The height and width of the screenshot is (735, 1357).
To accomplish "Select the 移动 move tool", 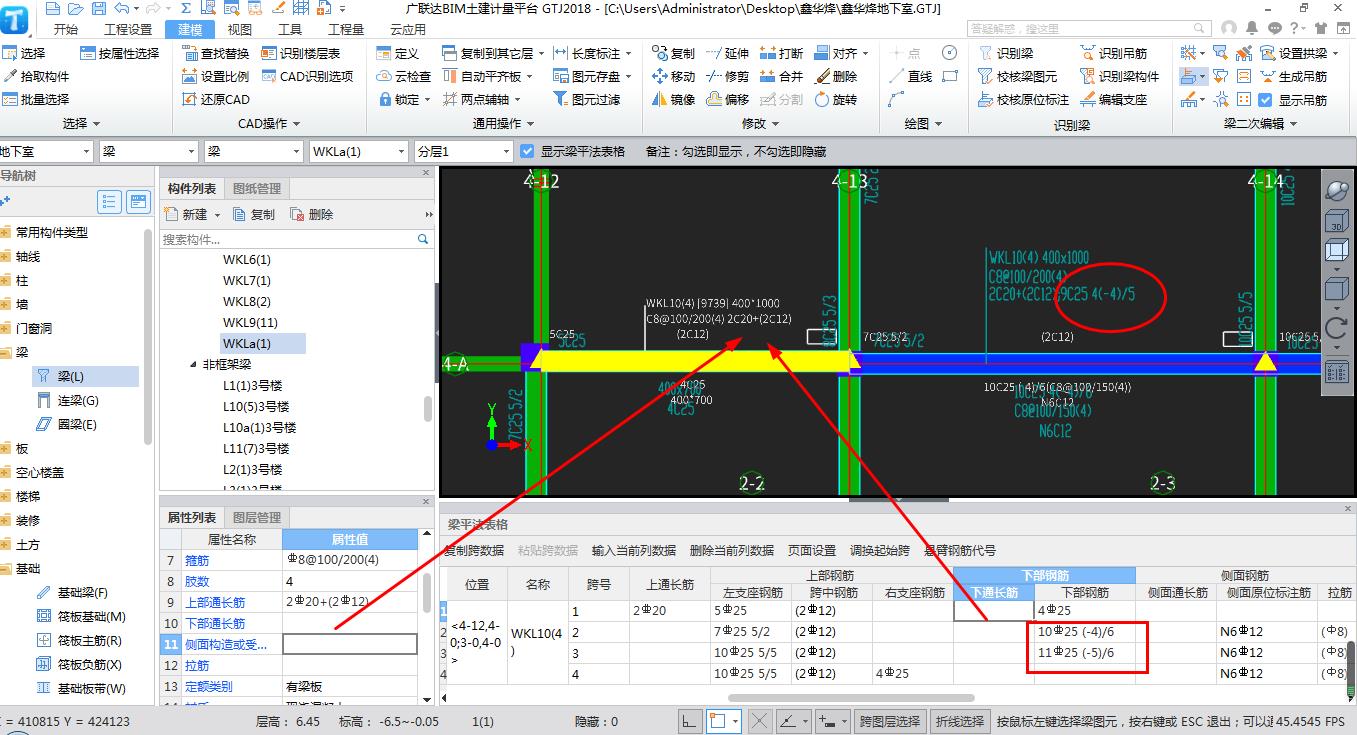I will [673, 76].
